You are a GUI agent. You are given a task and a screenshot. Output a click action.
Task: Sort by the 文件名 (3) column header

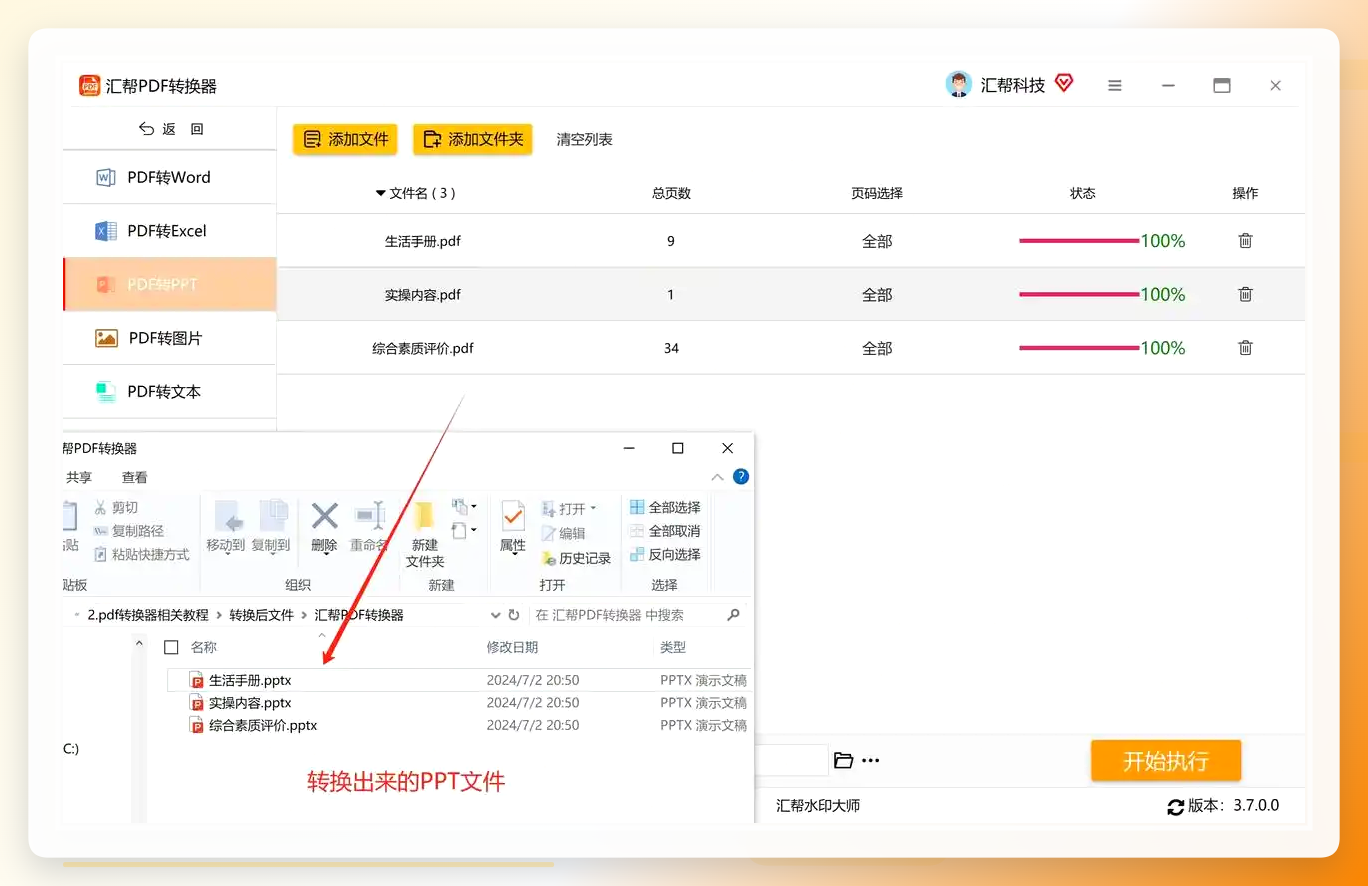[415, 193]
